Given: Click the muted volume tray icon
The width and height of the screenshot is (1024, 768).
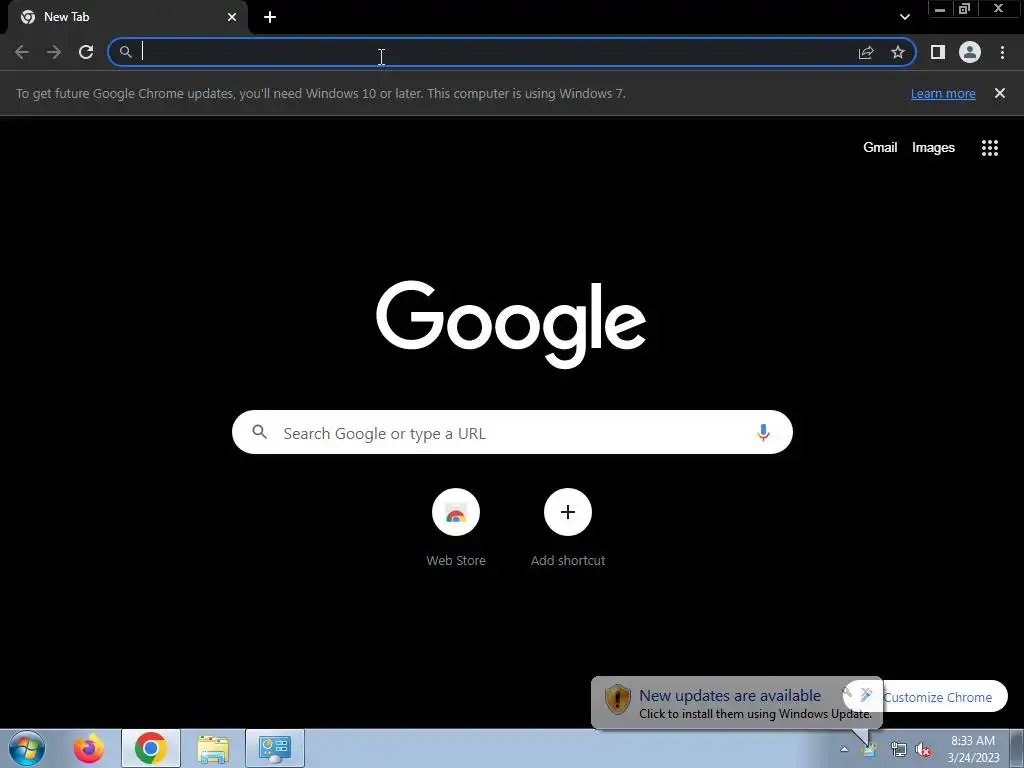Looking at the screenshot, I should (x=923, y=749).
